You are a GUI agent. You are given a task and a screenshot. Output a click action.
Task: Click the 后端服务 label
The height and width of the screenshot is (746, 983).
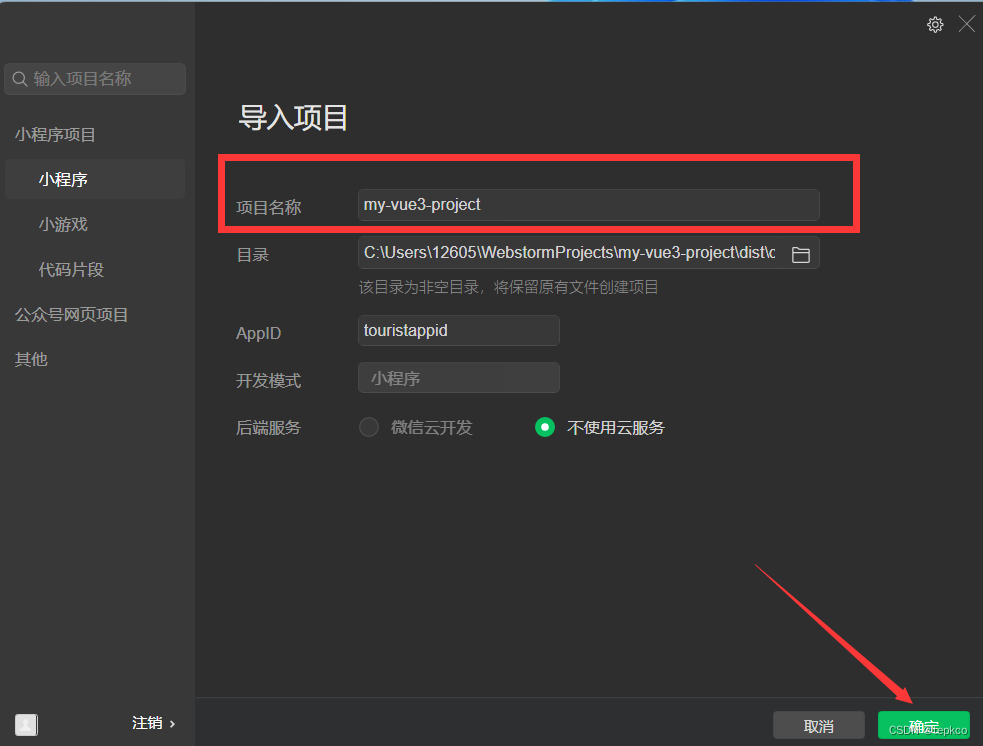269,428
